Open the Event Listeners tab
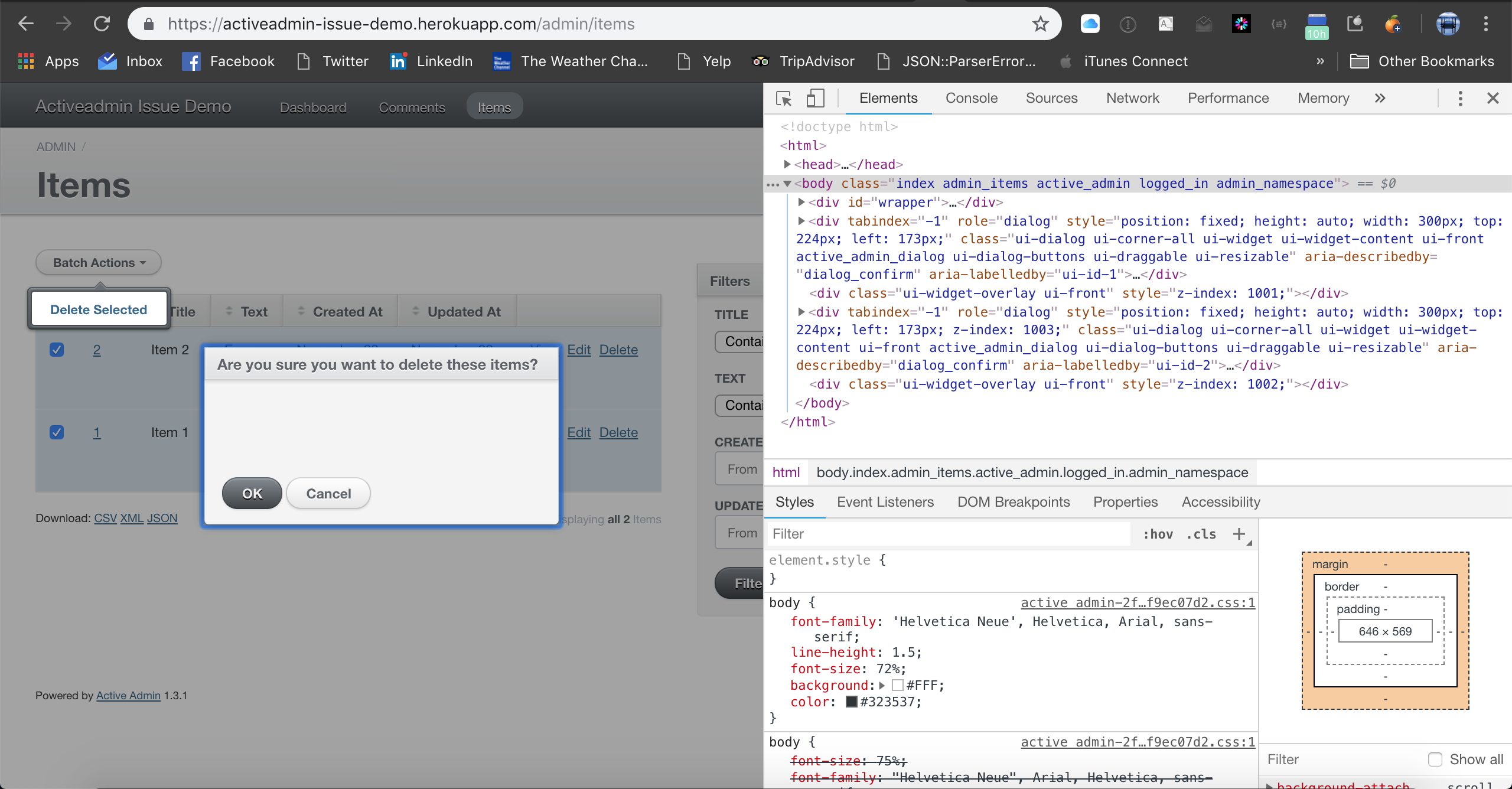 (885, 501)
